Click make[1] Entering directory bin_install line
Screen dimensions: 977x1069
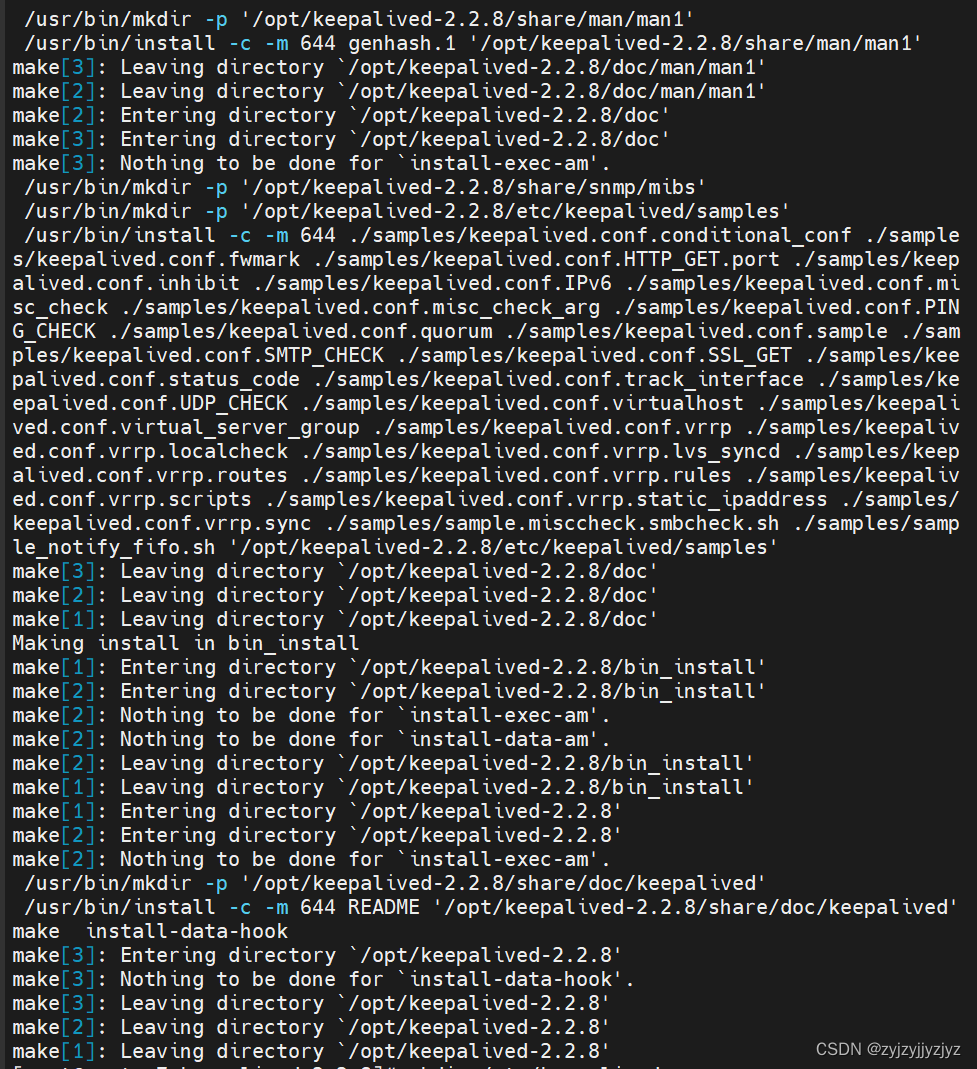389,667
